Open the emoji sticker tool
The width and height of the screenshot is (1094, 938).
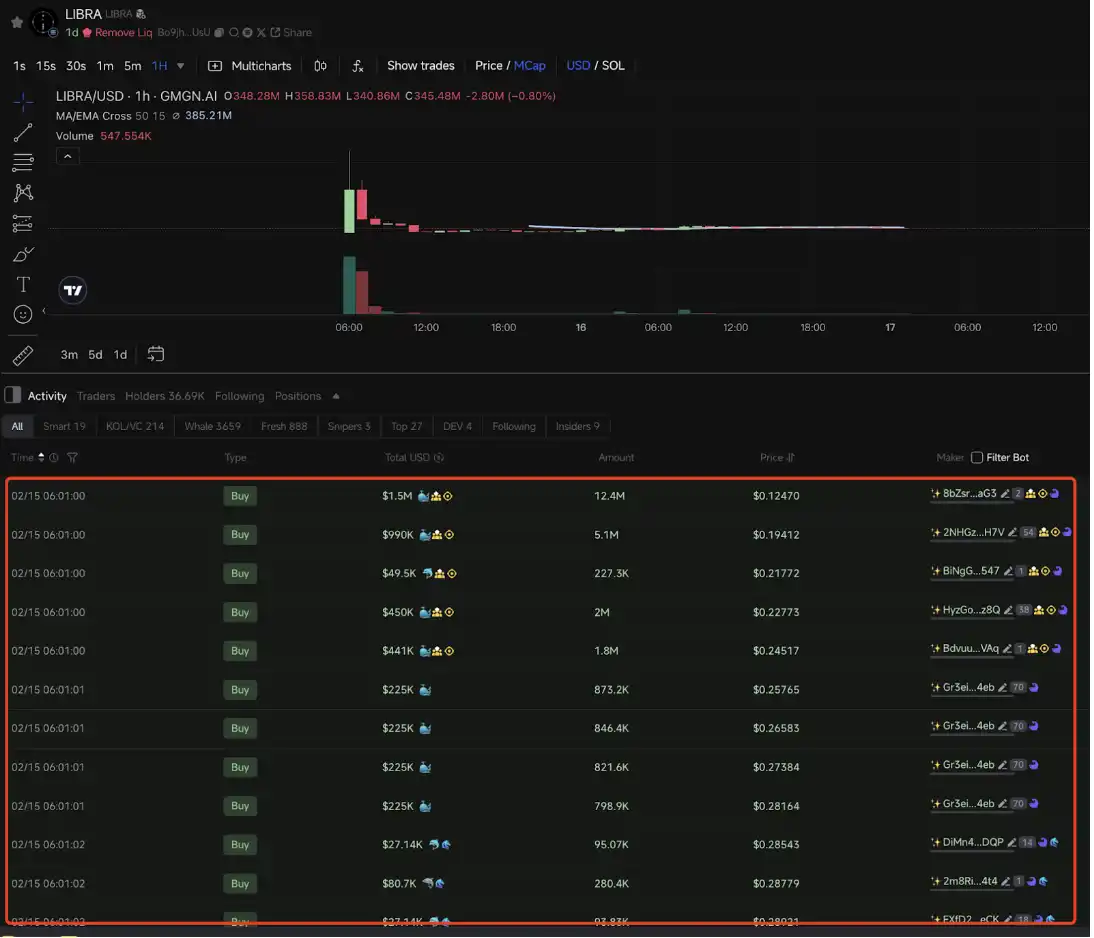(x=23, y=315)
